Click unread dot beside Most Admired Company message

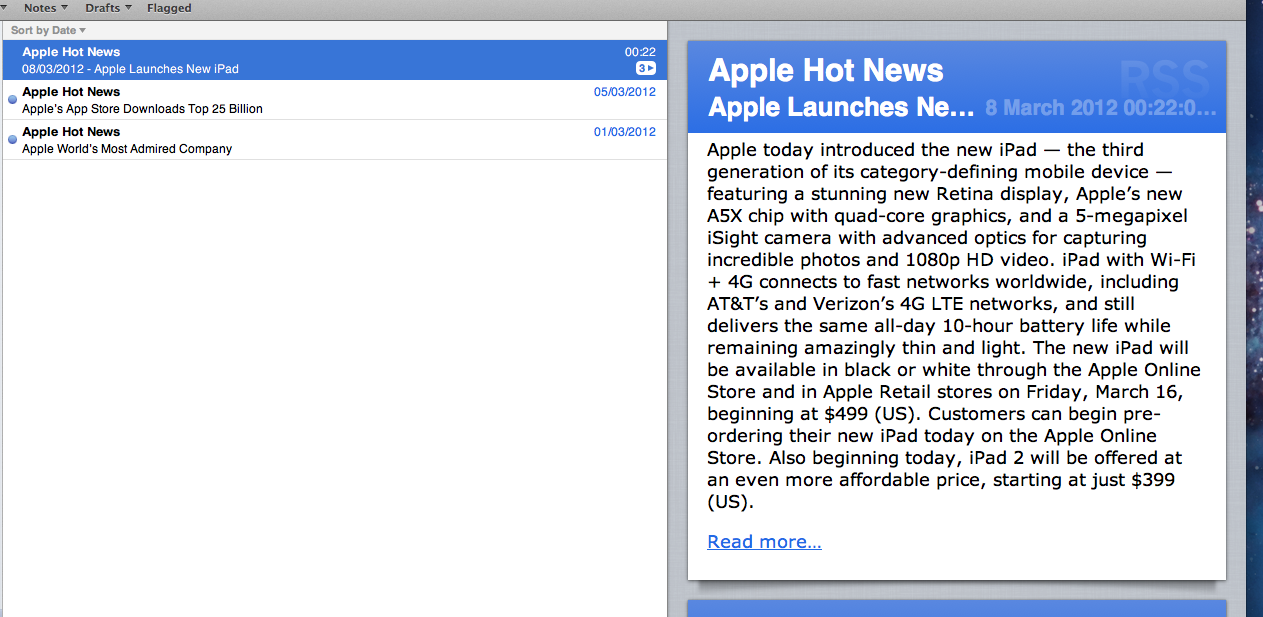coord(12,138)
